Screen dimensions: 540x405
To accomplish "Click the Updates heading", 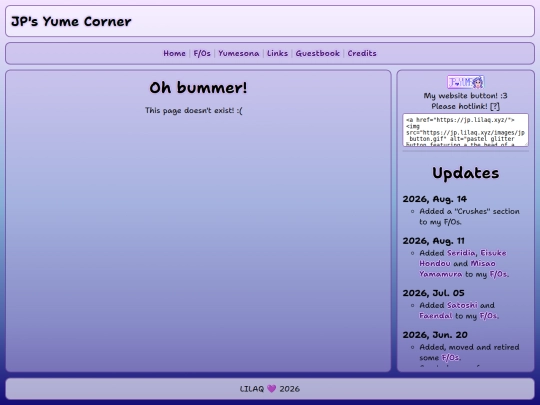I will click(x=466, y=173).
